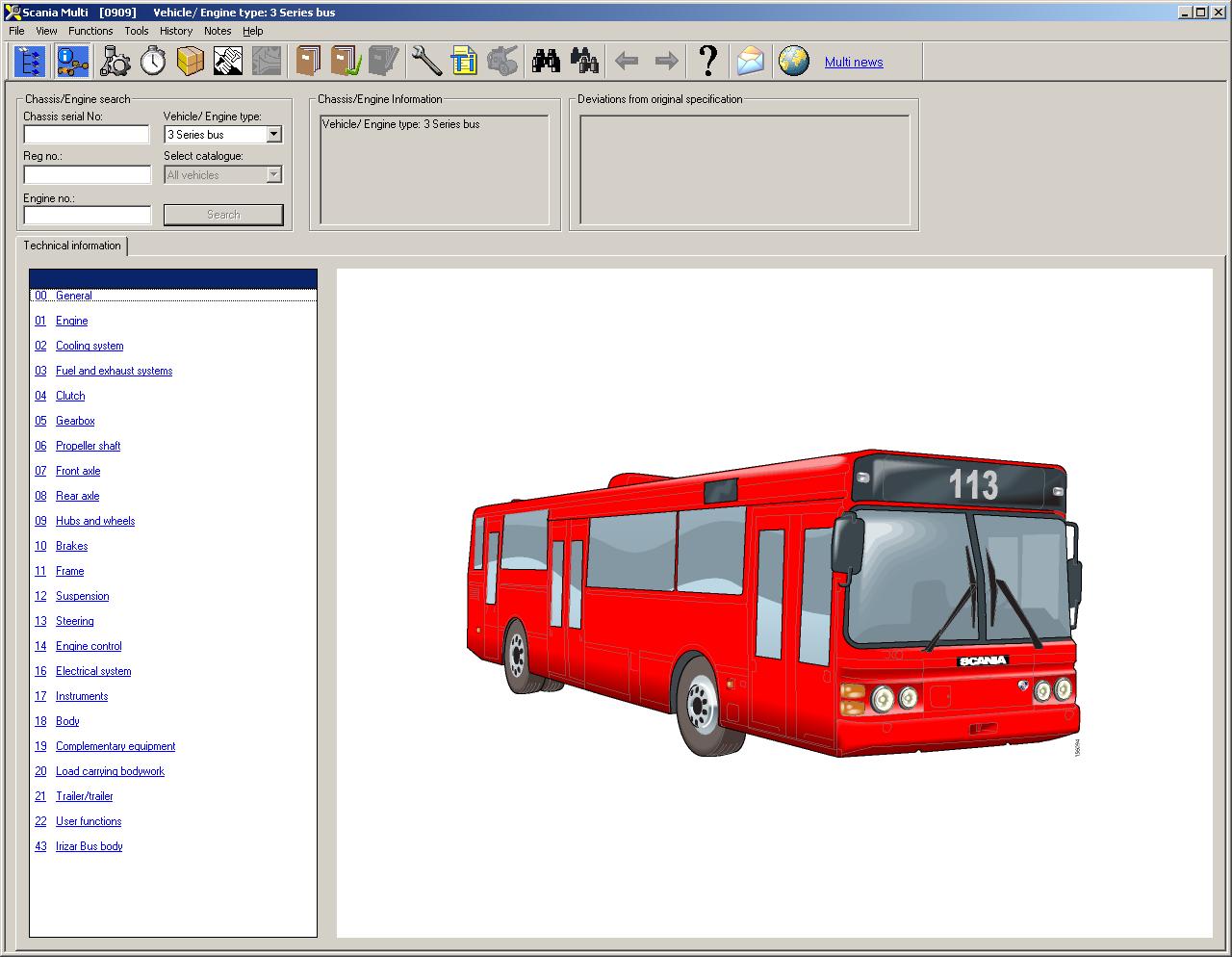Open the Cooling system link
Viewport: 1232px width, 957px height.
90,346
